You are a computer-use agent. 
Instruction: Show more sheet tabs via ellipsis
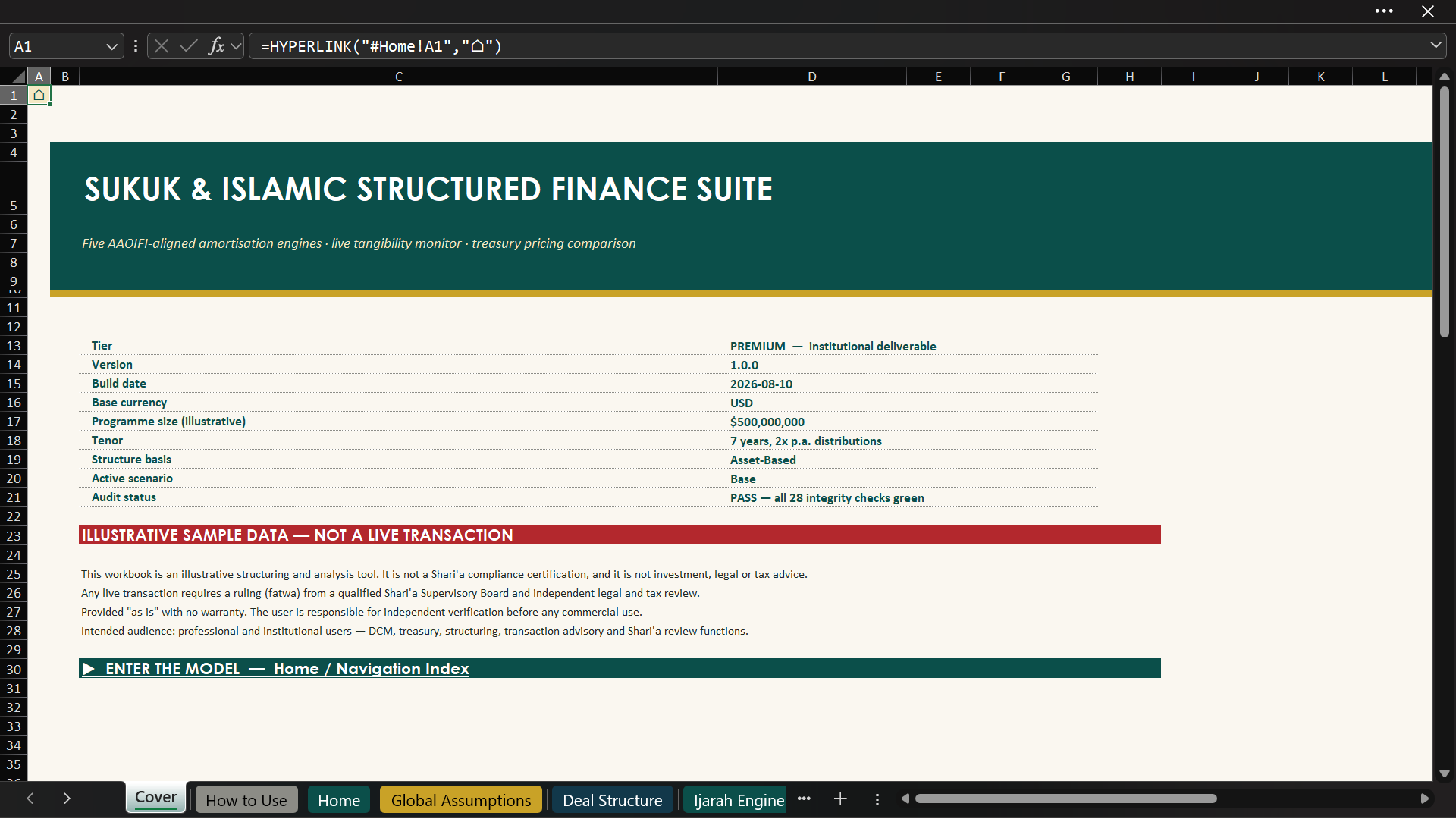coord(805,799)
